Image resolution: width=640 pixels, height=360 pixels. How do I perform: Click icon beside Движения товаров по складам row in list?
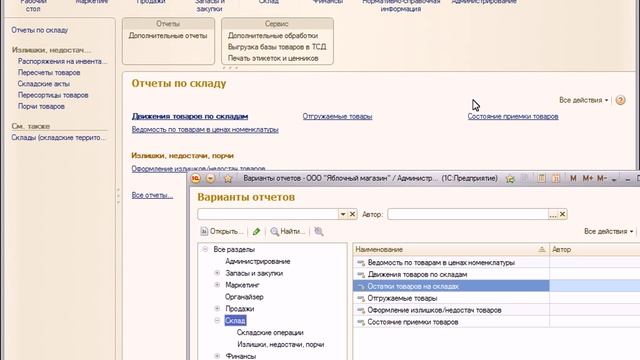coord(361,275)
